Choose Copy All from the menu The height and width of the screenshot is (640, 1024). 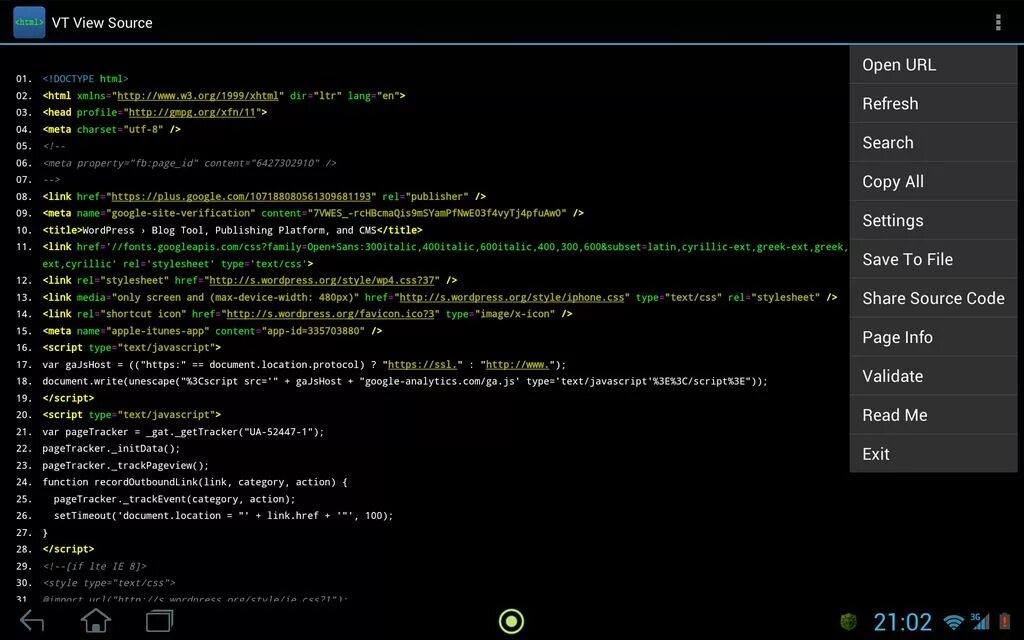point(933,182)
